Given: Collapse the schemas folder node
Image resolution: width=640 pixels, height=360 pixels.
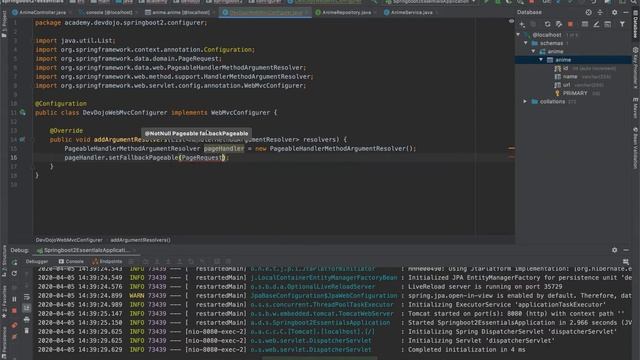Looking at the screenshot, I should (x=526, y=43).
